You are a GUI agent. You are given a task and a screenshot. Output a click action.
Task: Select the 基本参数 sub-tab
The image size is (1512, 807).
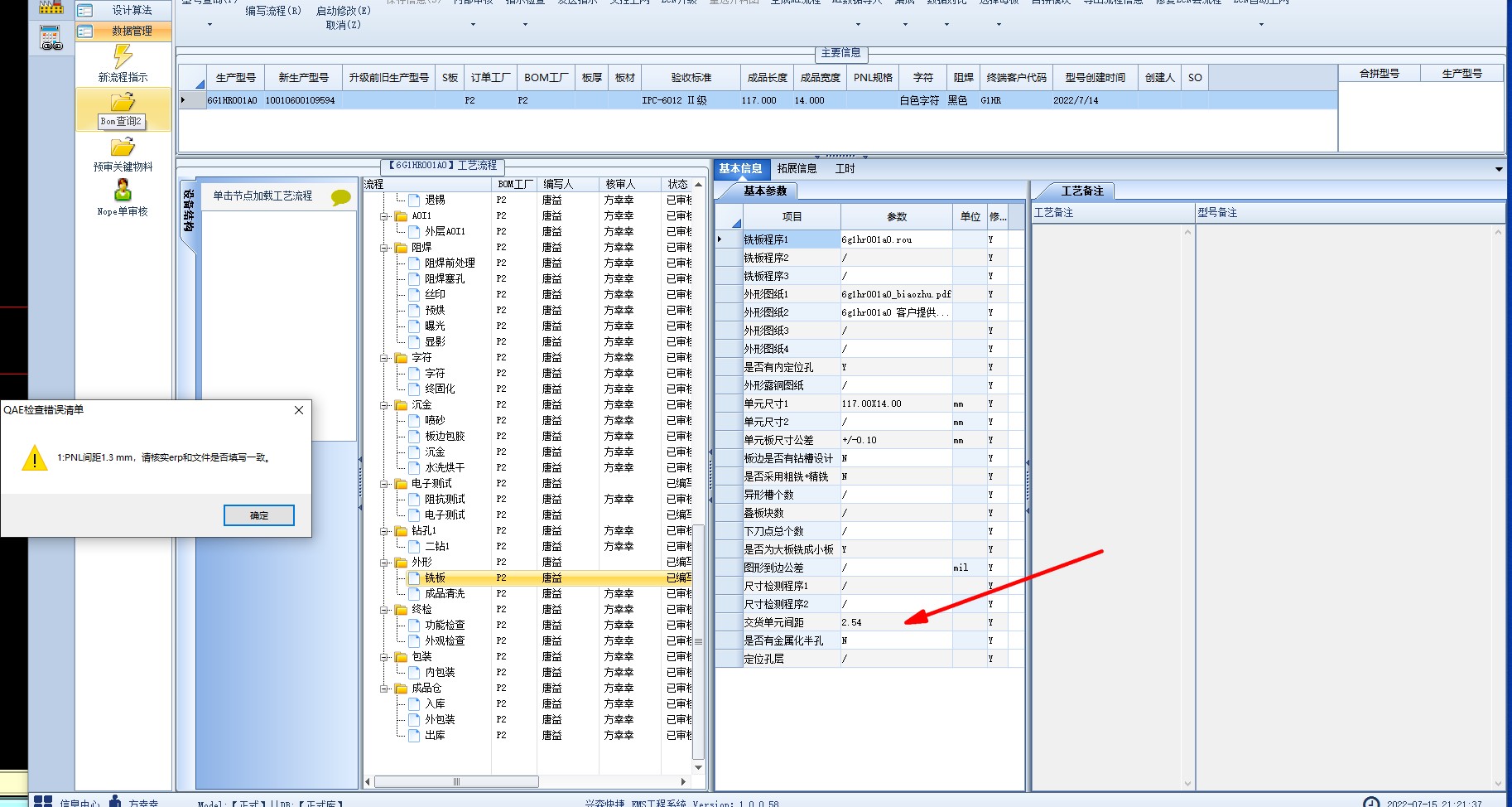(765, 191)
